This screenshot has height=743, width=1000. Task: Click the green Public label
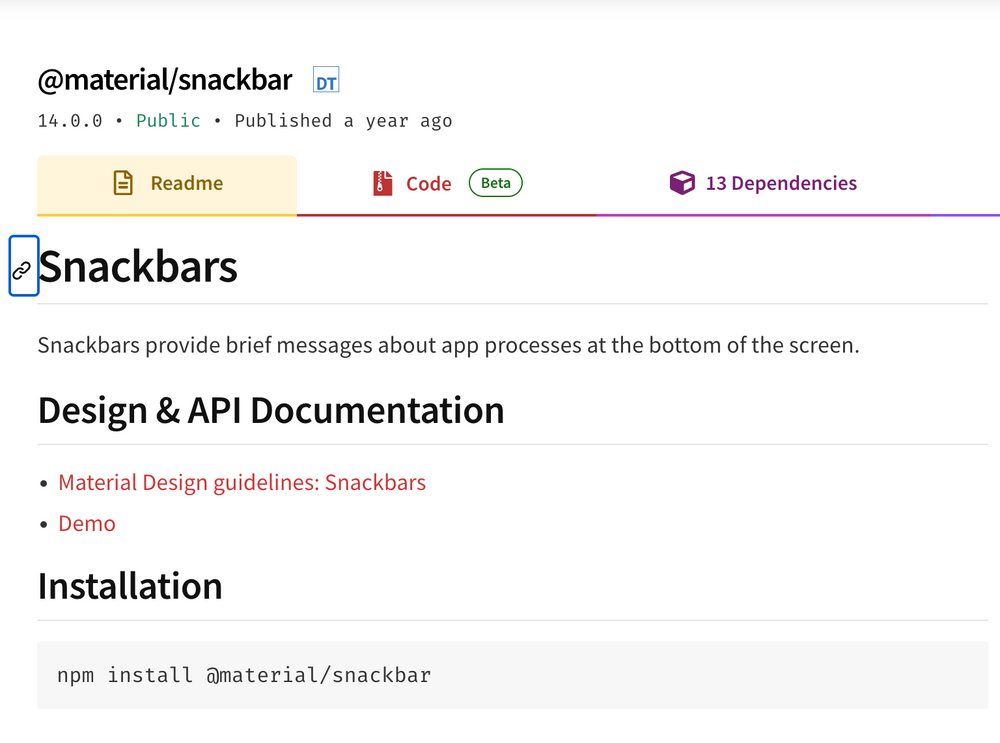point(168,121)
